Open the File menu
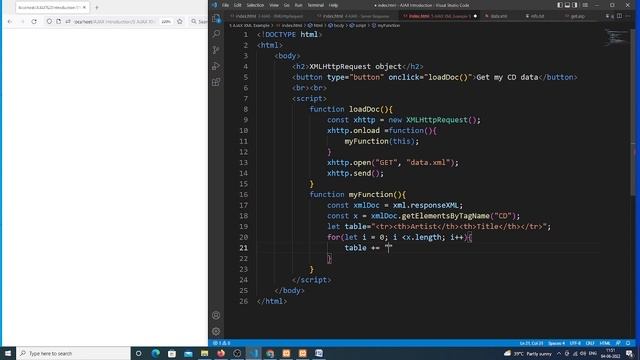 [x=225, y=5]
